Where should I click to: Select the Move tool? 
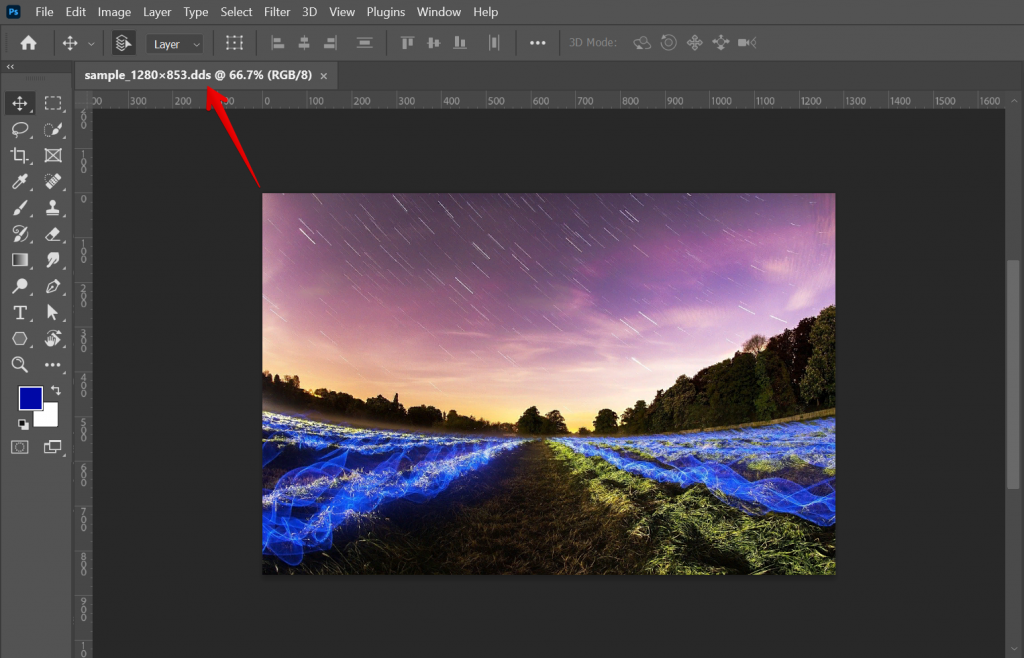tap(18, 103)
